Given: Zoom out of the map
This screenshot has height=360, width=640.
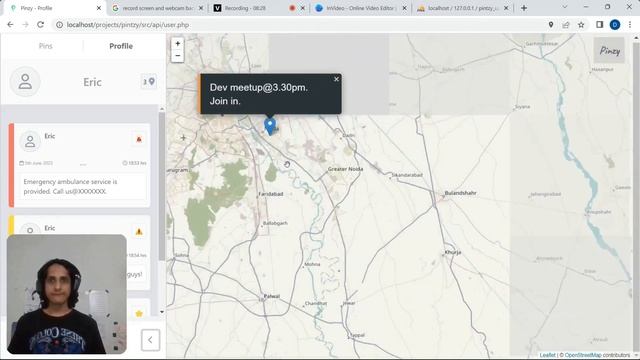Looking at the screenshot, I should point(178,56).
